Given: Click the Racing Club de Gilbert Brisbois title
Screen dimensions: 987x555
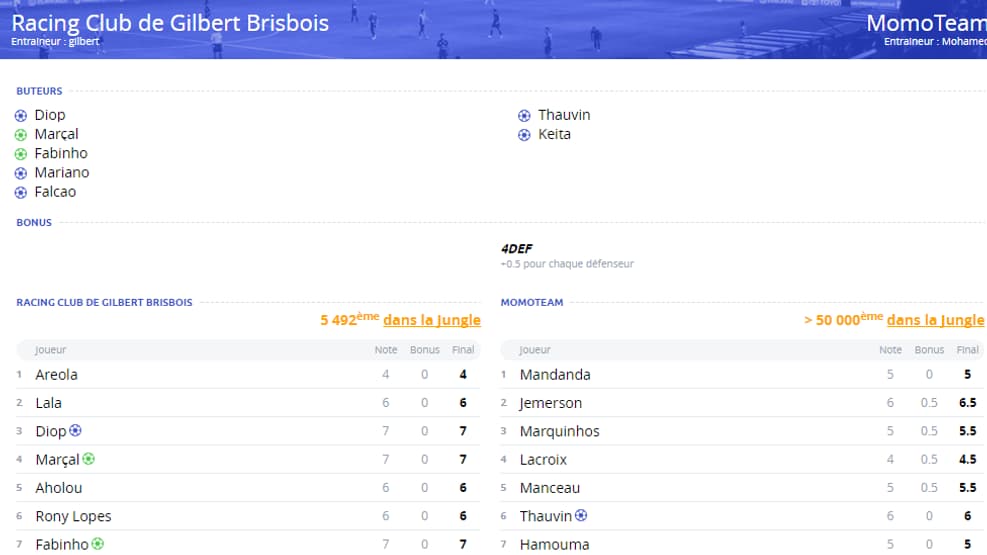Looking at the screenshot, I should click(170, 23).
